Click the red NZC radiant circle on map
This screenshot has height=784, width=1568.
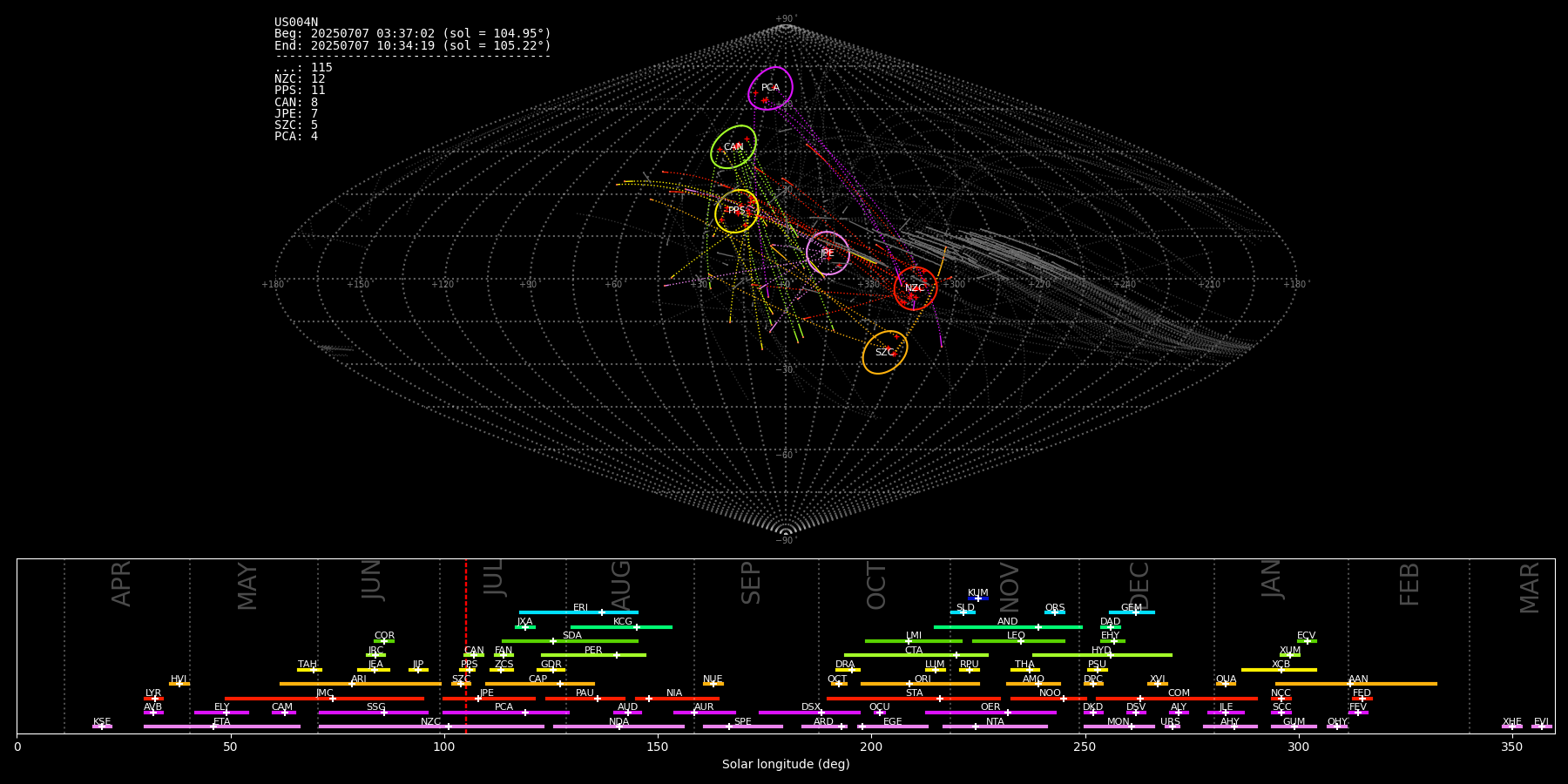[x=916, y=288]
